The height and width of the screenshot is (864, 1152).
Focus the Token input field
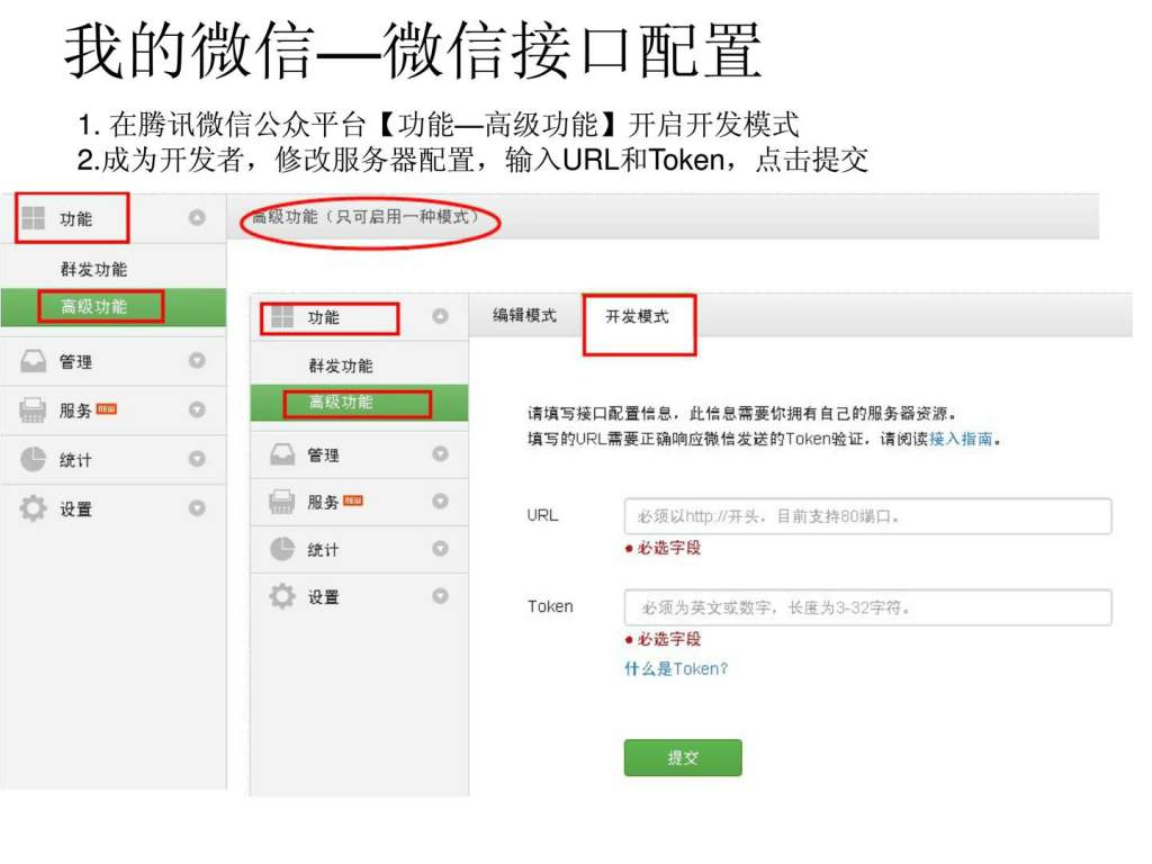pos(868,608)
